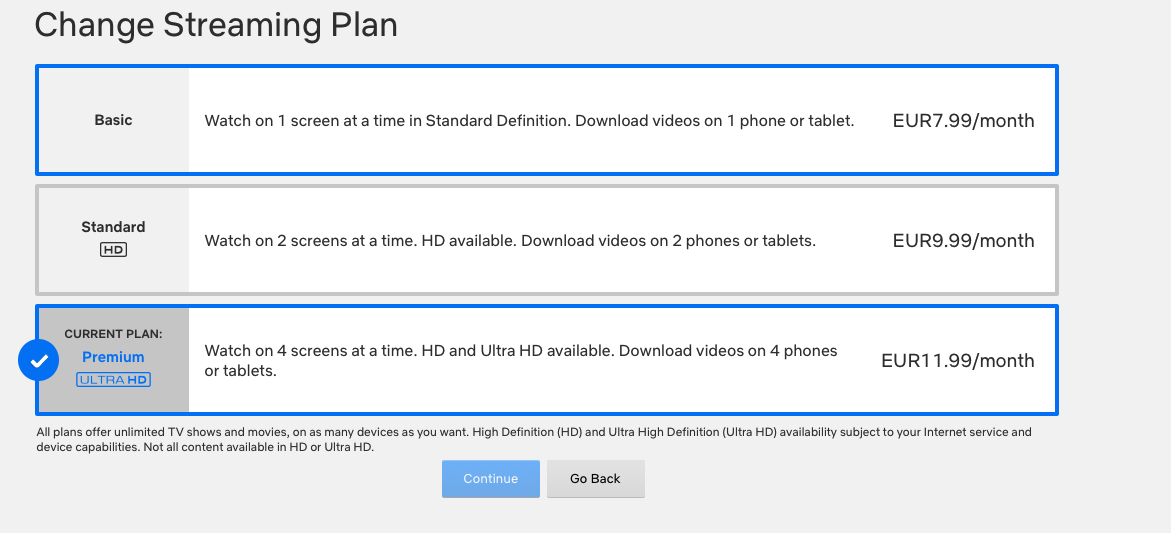Viewport: 1171px width, 533px height.
Task: Click the Standard plan name text
Action: point(113,227)
